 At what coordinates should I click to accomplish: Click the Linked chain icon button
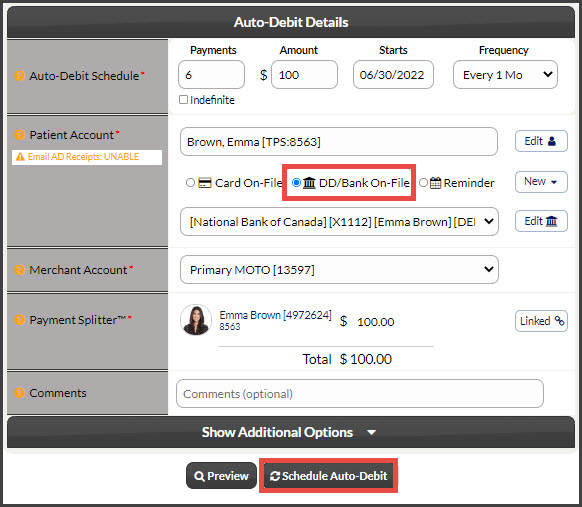[541, 321]
